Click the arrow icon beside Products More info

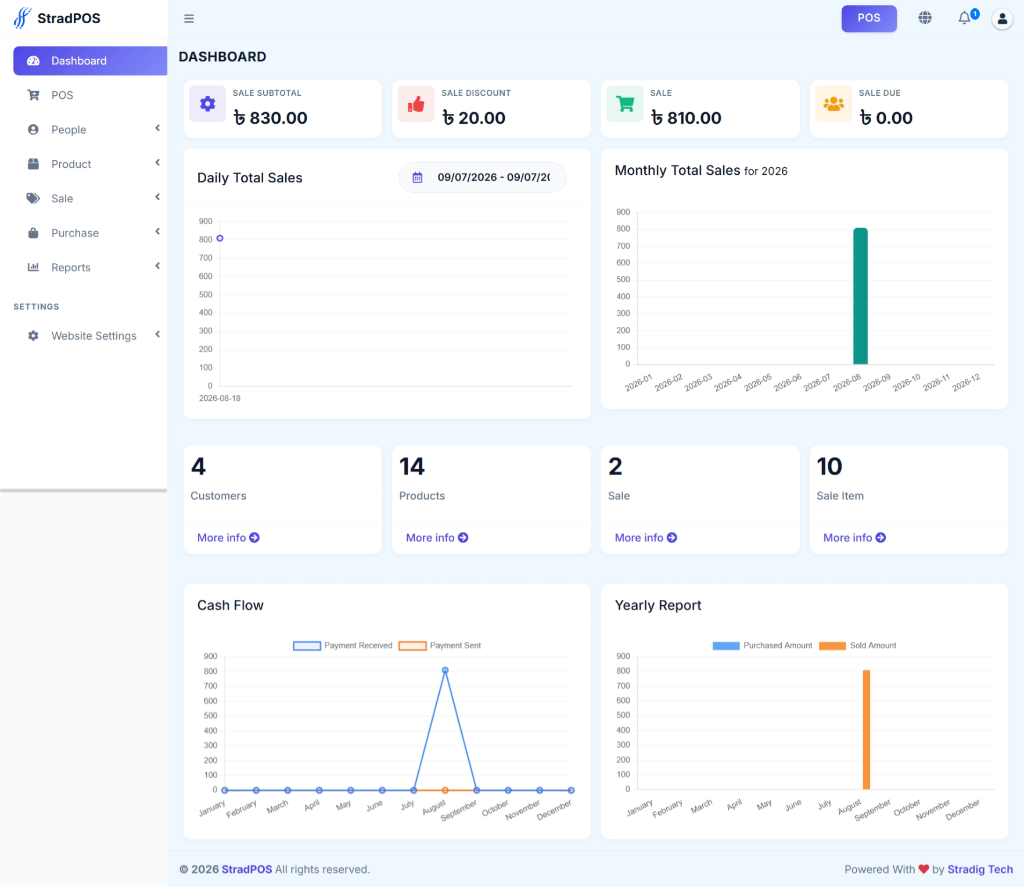463,538
